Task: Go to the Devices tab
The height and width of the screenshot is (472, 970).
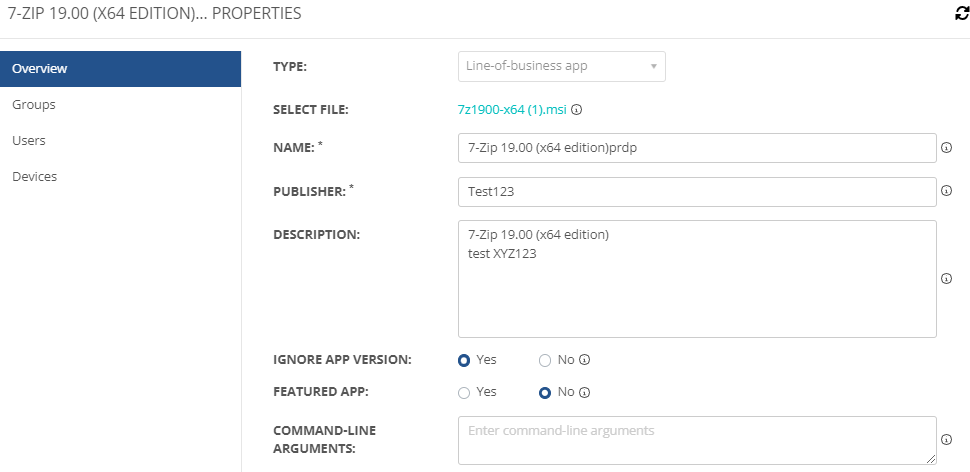Action: pyautogui.click(x=34, y=177)
